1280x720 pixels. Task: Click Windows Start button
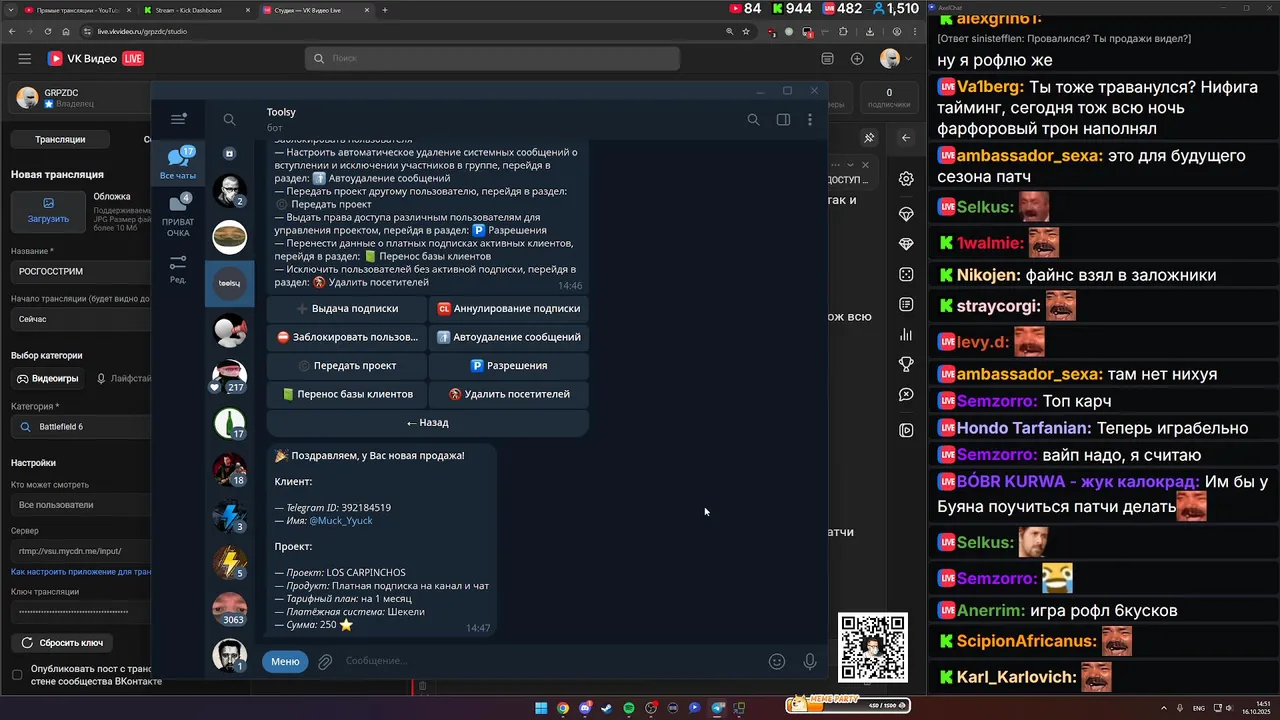541,708
